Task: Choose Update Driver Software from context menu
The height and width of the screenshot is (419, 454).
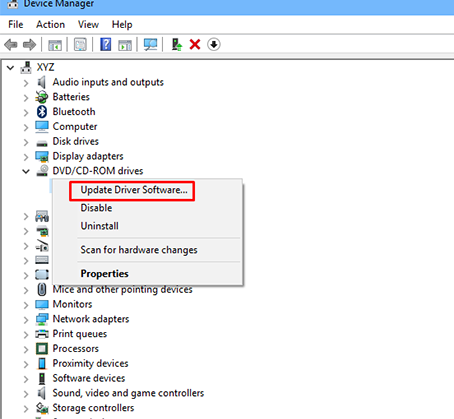Action: (x=134, y=190)
